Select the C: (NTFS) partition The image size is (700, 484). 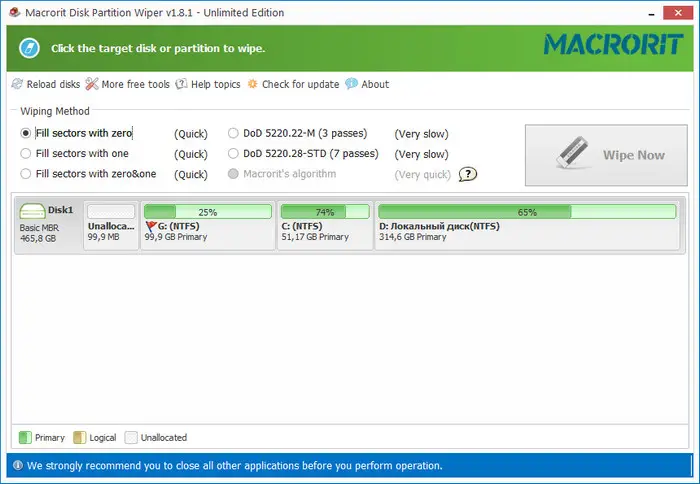[x=325, y=225]
